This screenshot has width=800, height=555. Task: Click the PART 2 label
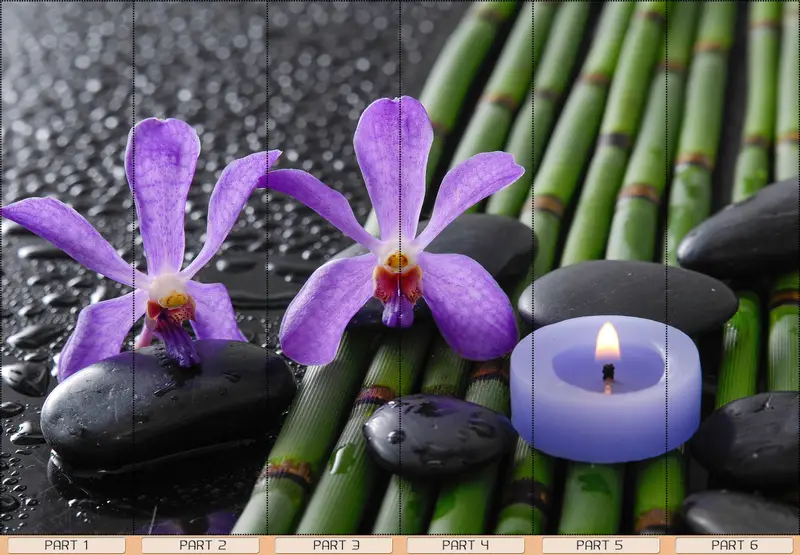[200, 545]
